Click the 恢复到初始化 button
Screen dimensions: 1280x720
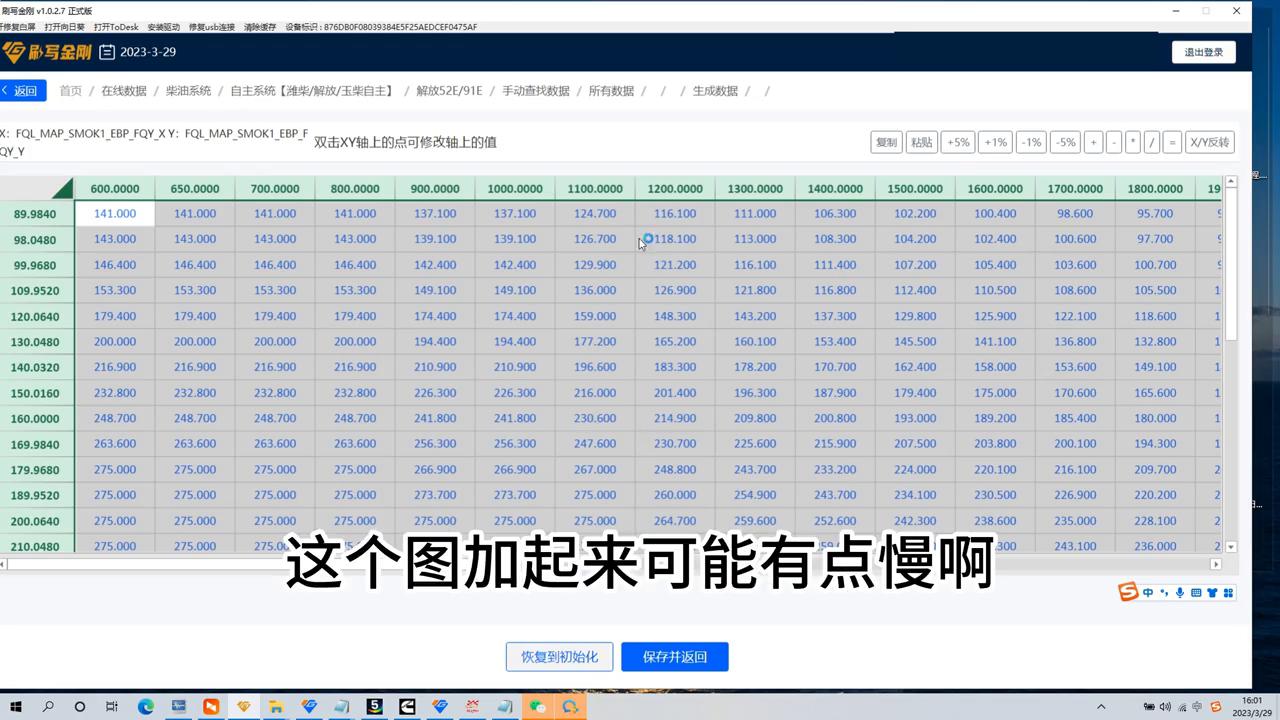[559, 656]
